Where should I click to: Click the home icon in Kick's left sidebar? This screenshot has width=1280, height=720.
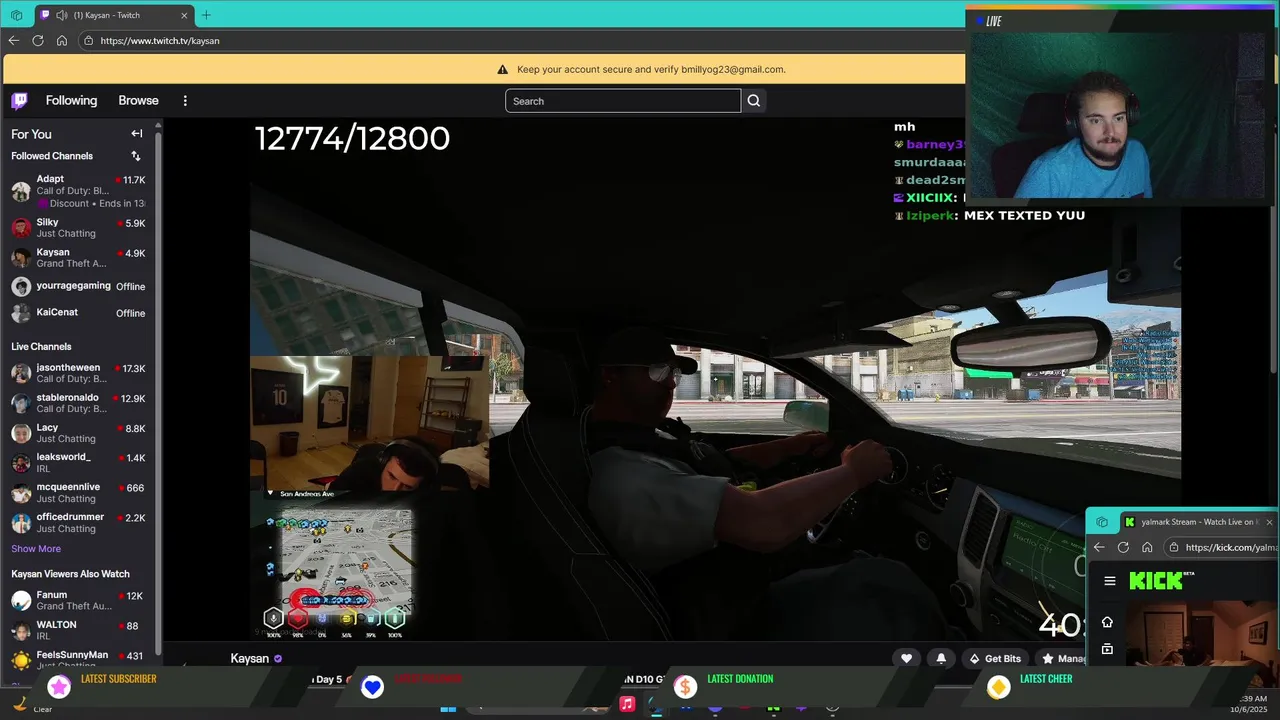pos(1107,622)
